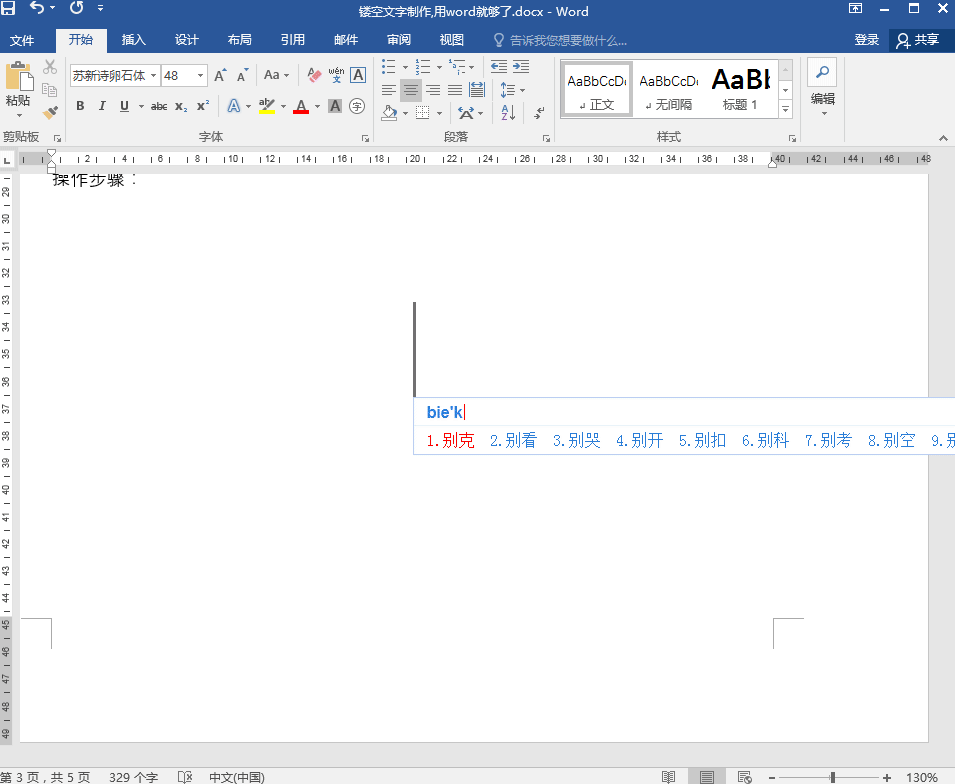Apply character shading icon
Screen dimensions: 955x784
[x=335, y=106]
